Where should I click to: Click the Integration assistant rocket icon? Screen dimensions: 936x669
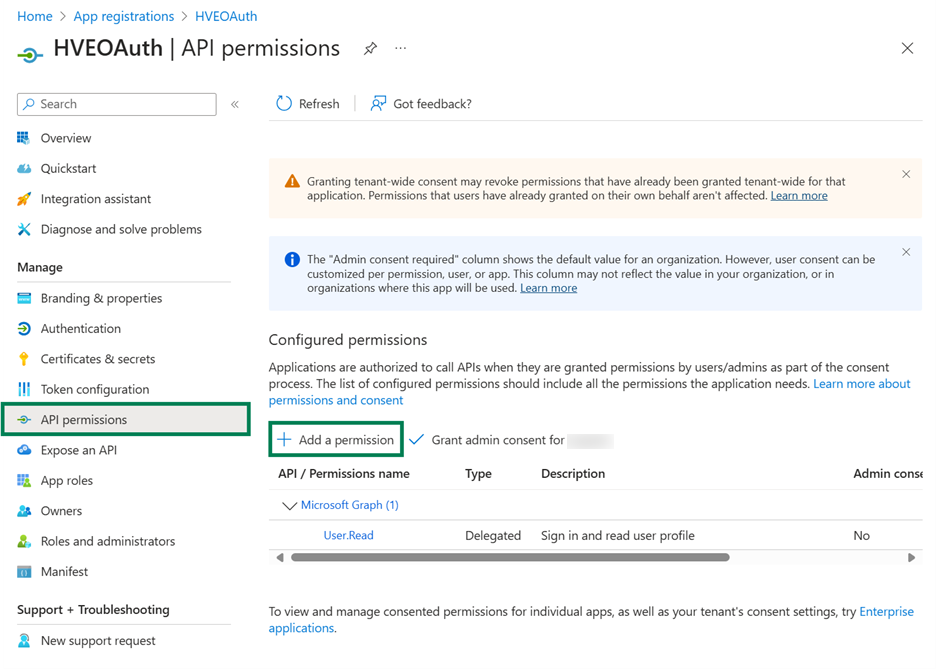click(x=24, y=199)
